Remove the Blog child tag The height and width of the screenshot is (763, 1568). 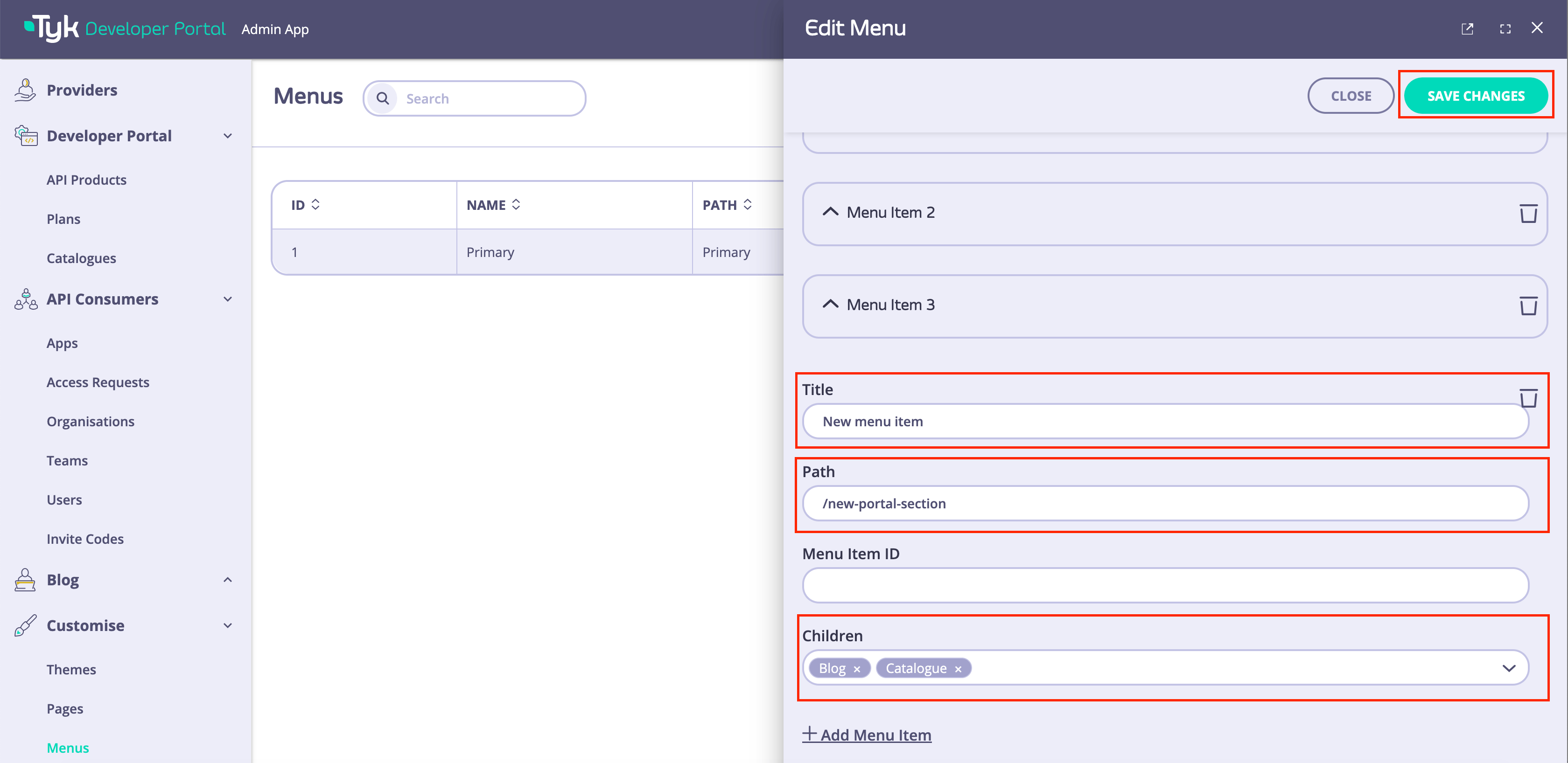(856, 669)
